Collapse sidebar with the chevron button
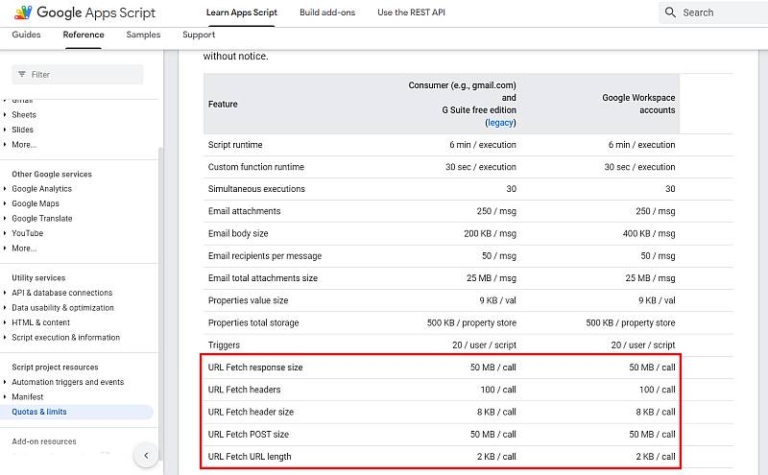The height and width of the screenshot is (475, 768). click(146, 455)
